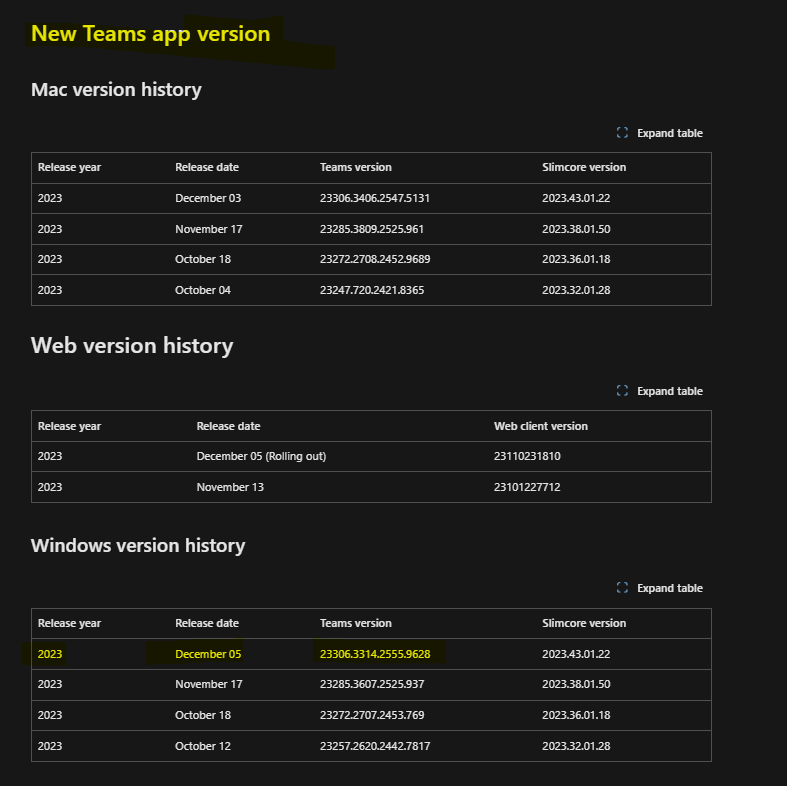Click the Expand table icon above Mac table

click(622, 133)
